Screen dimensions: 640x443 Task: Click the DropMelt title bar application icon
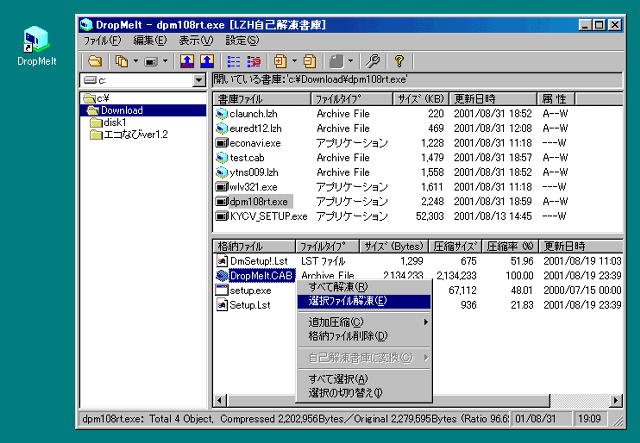tap(87, 25)
